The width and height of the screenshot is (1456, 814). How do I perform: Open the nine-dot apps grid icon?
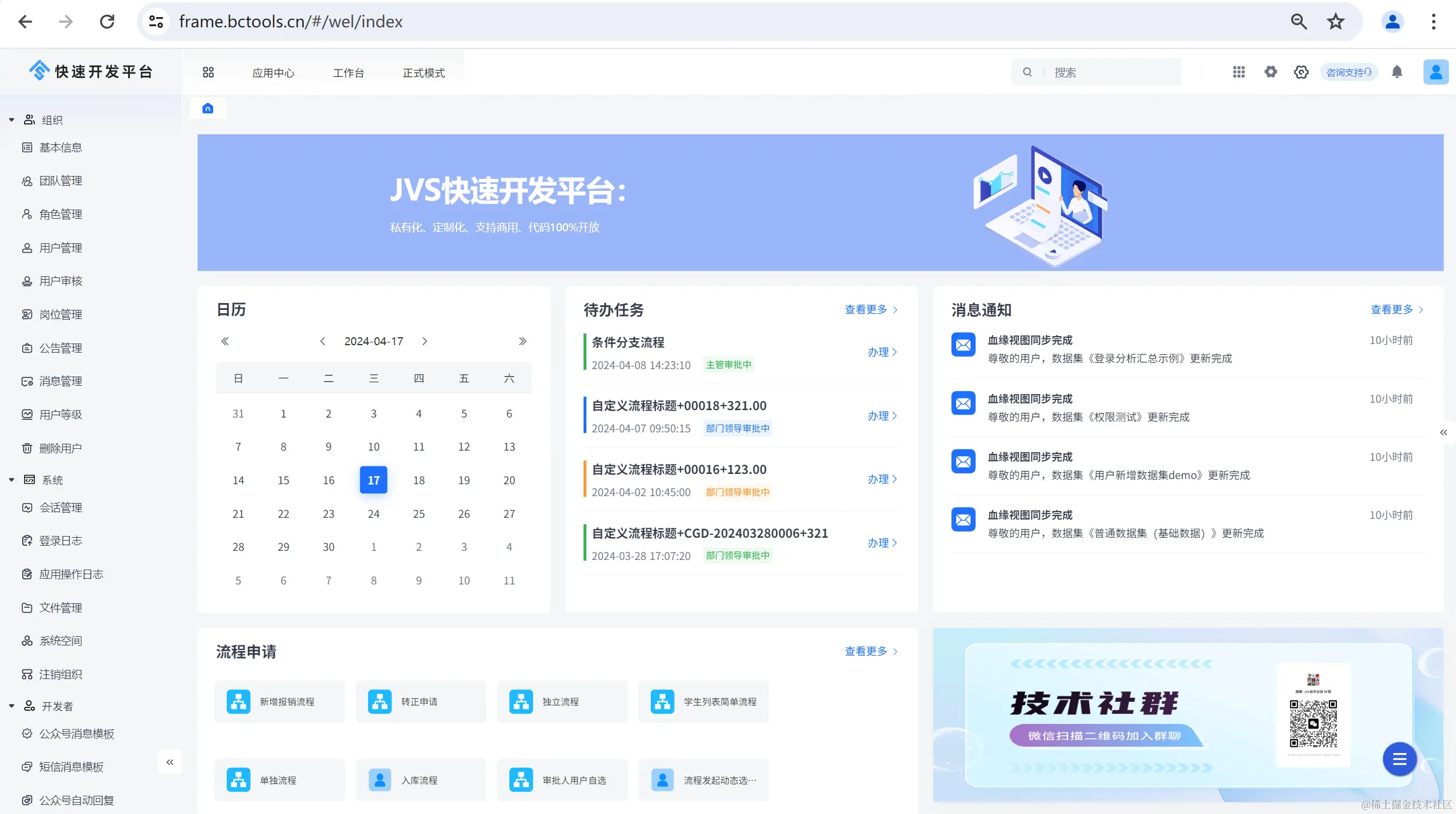[1238, 72]
